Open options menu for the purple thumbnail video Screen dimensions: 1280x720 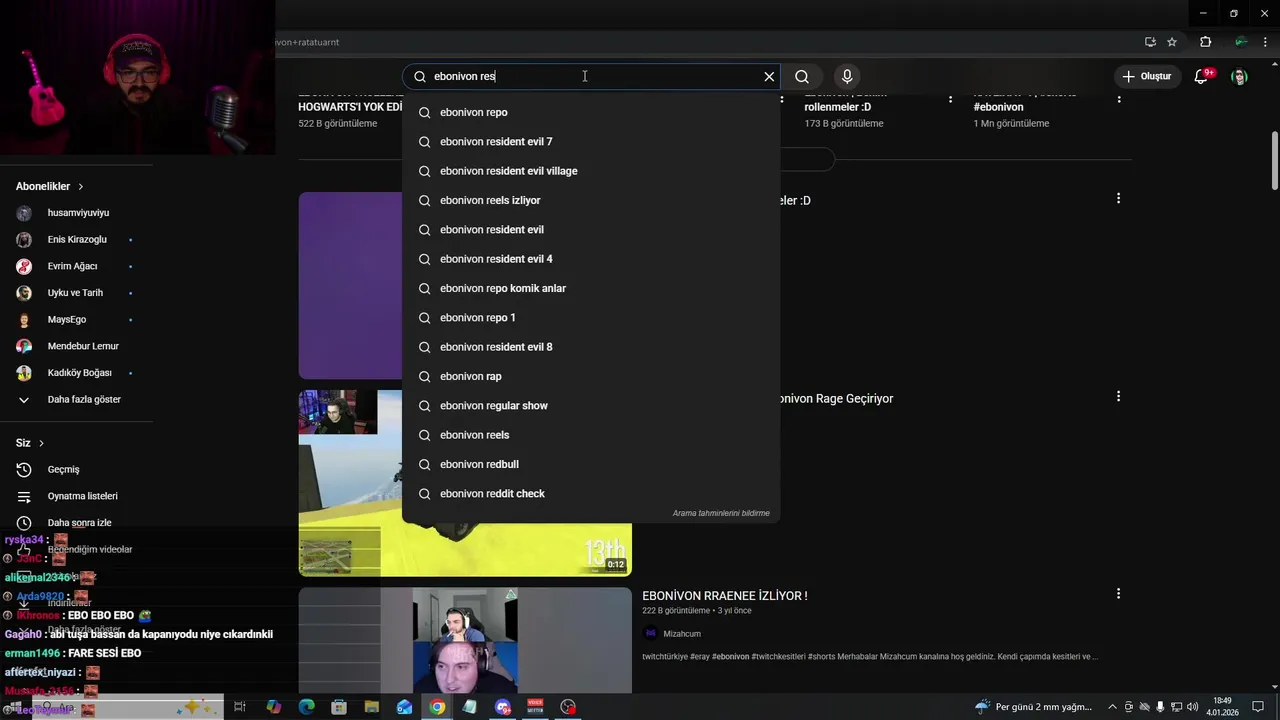pos(1118,199)
